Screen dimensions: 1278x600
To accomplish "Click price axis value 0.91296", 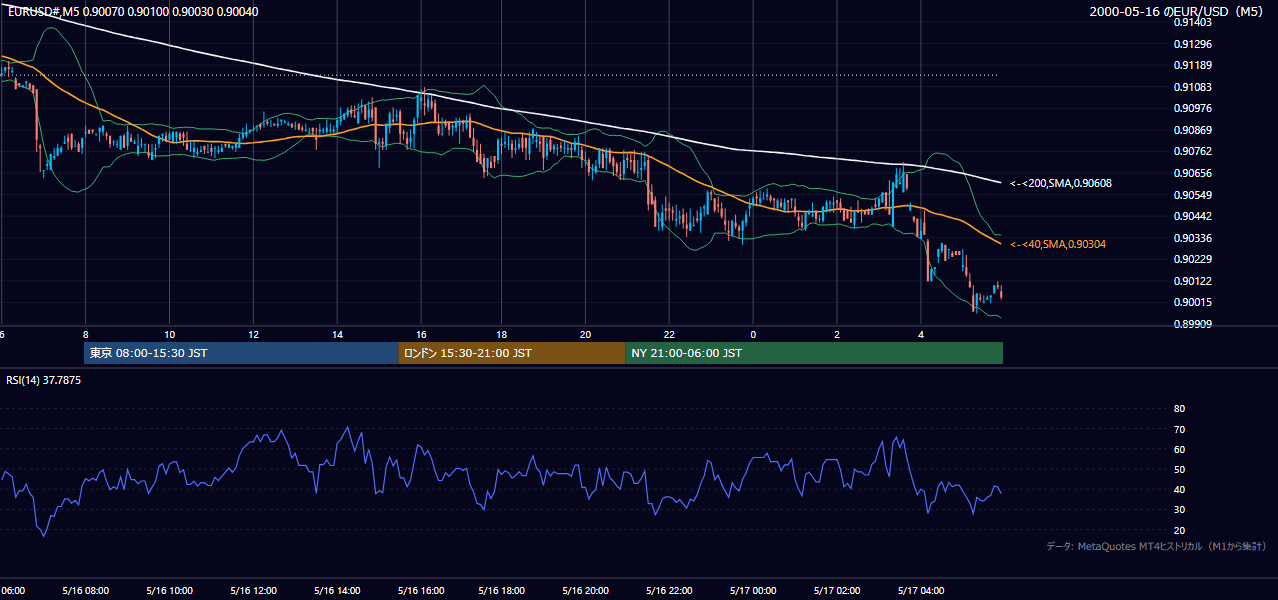I will point(1194,44).
